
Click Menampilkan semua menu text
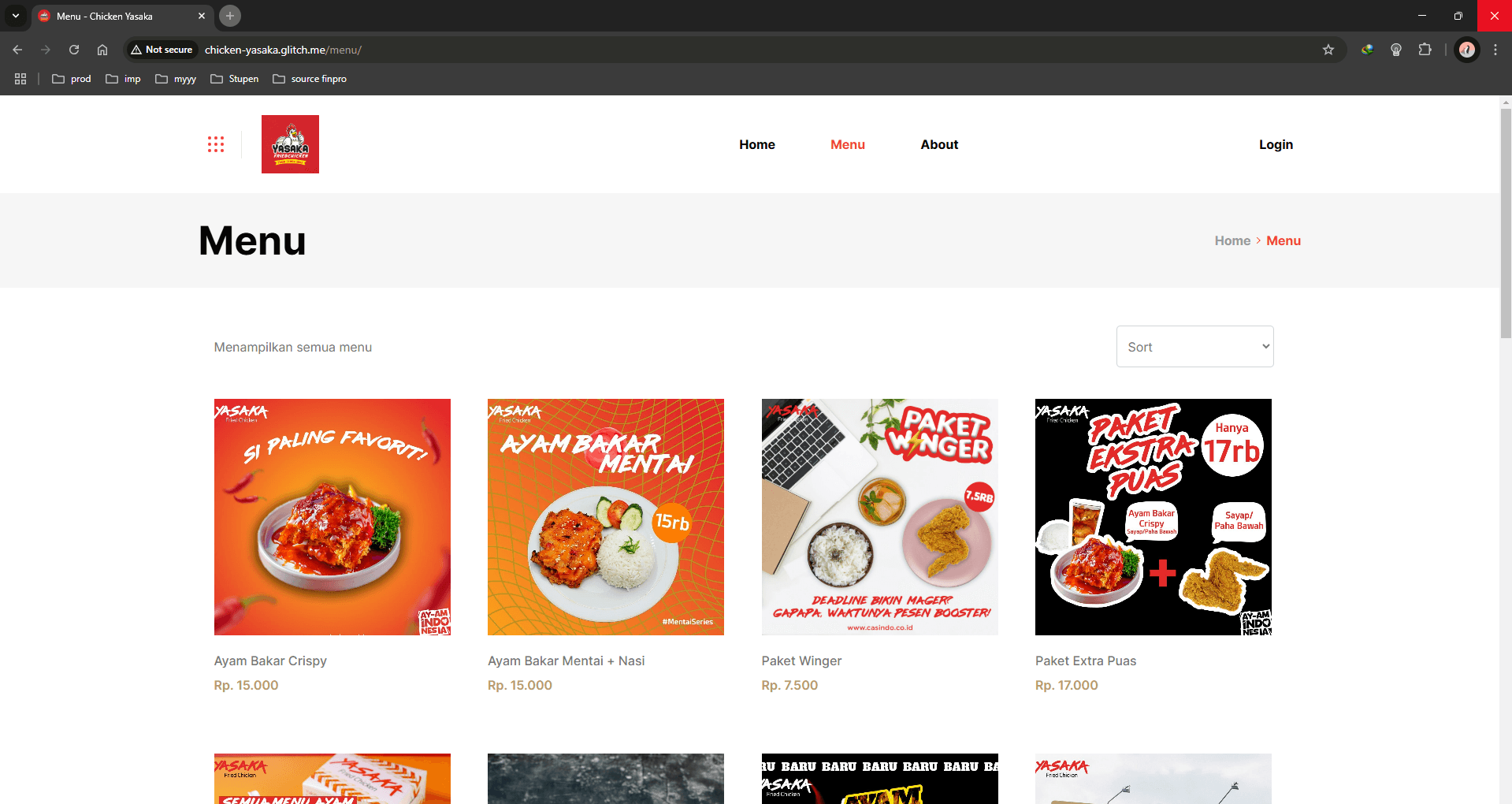click(293, 347)
